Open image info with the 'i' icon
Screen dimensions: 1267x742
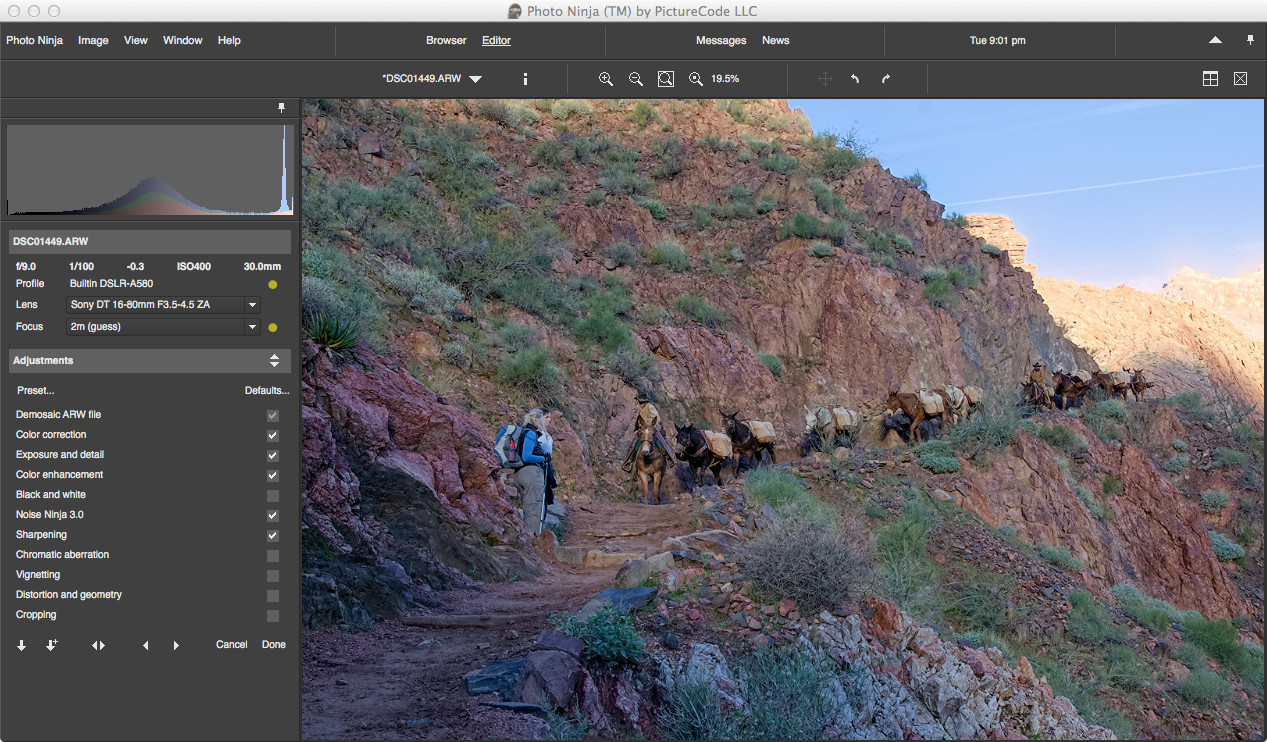tap(525, 79)
